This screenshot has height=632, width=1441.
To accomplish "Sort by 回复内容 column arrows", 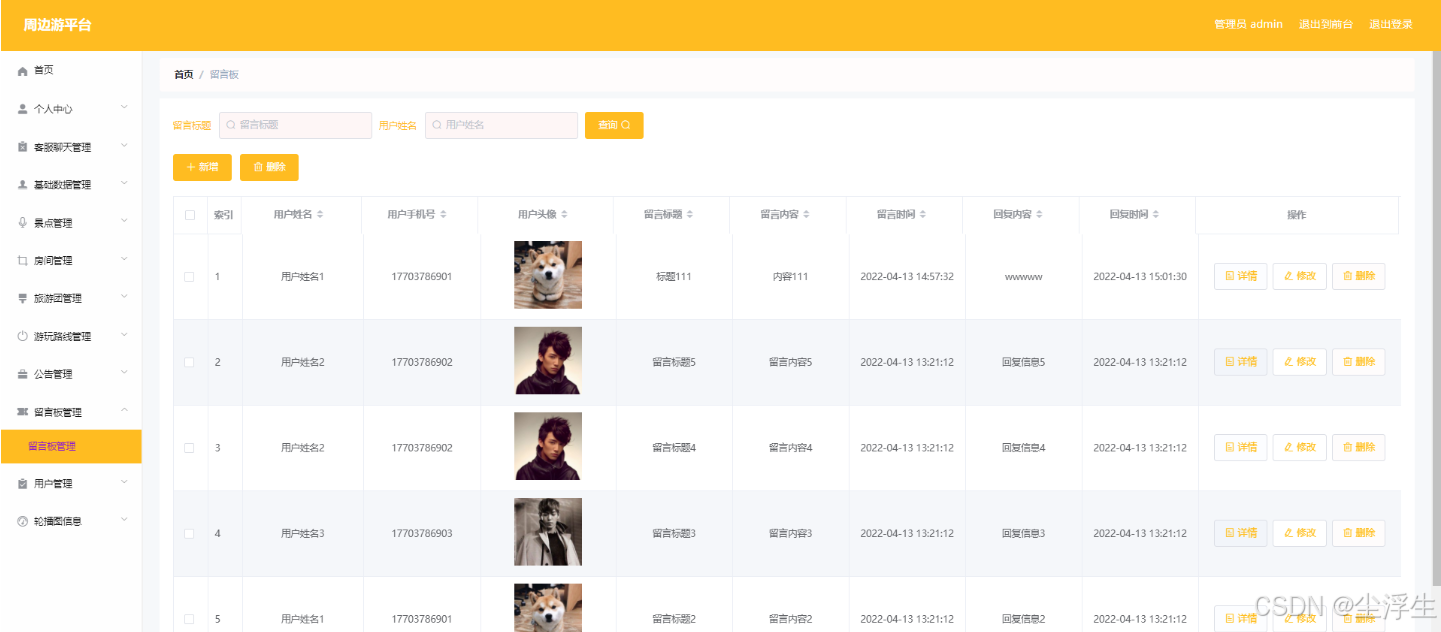I will click(1039, 215).
